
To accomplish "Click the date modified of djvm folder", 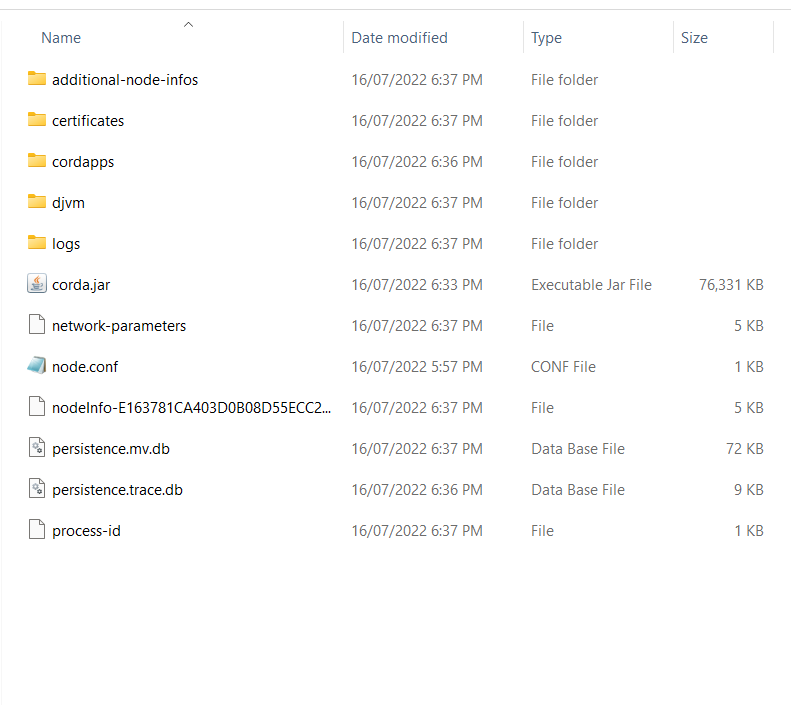I will tap(417, 203).
